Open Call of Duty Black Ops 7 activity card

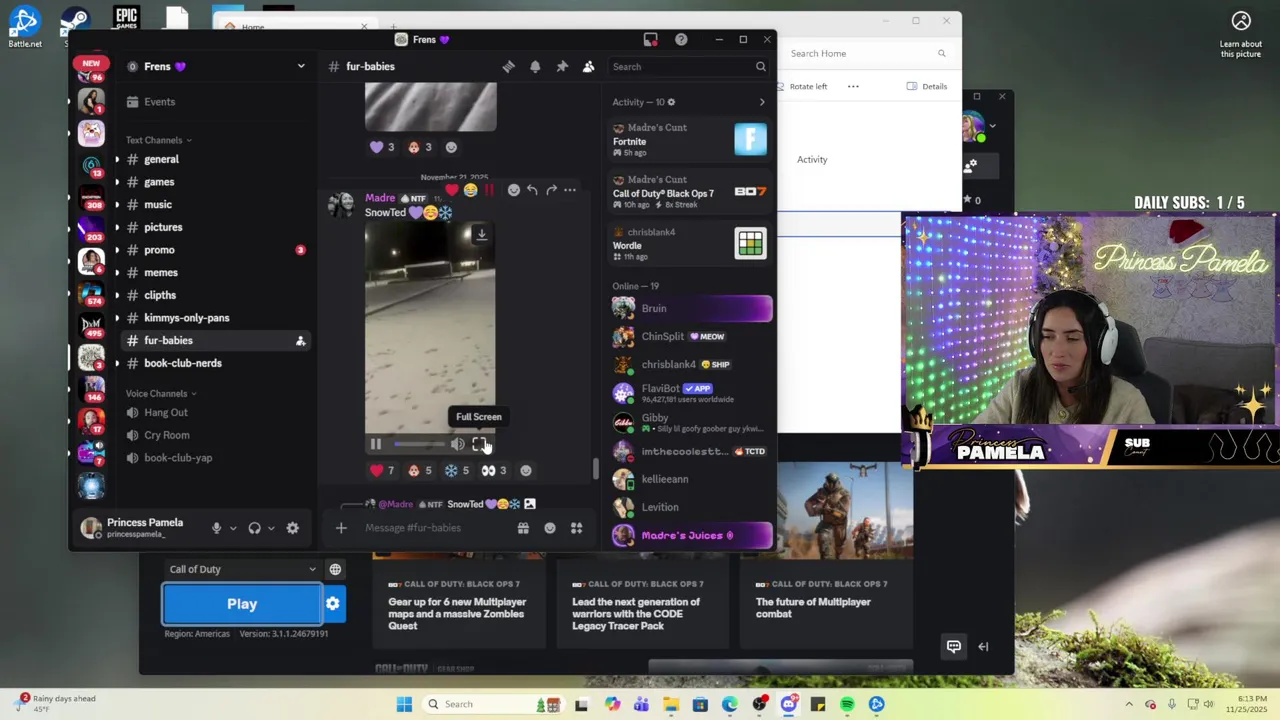(690, 192)
